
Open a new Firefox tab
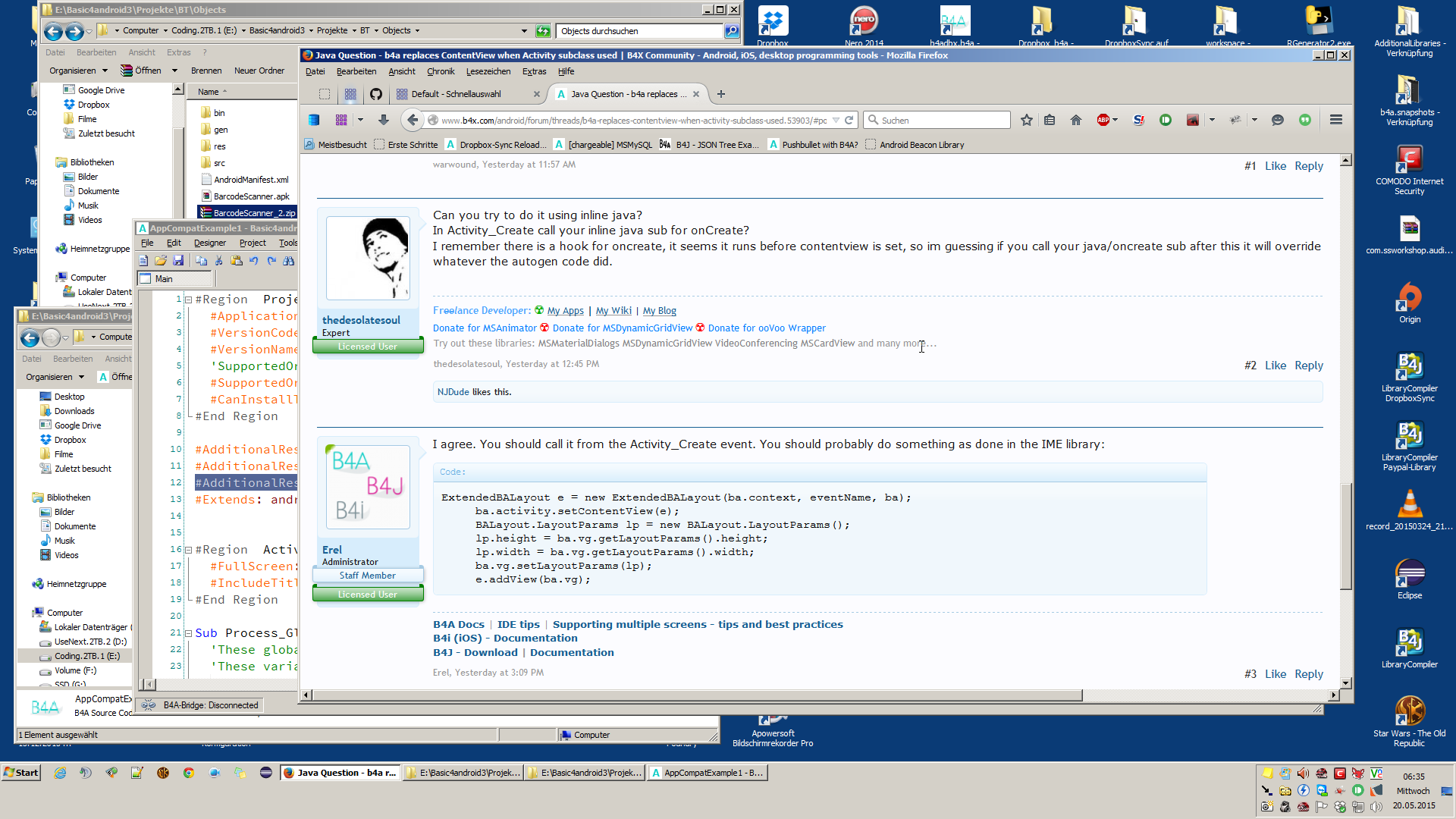[721, 94]
